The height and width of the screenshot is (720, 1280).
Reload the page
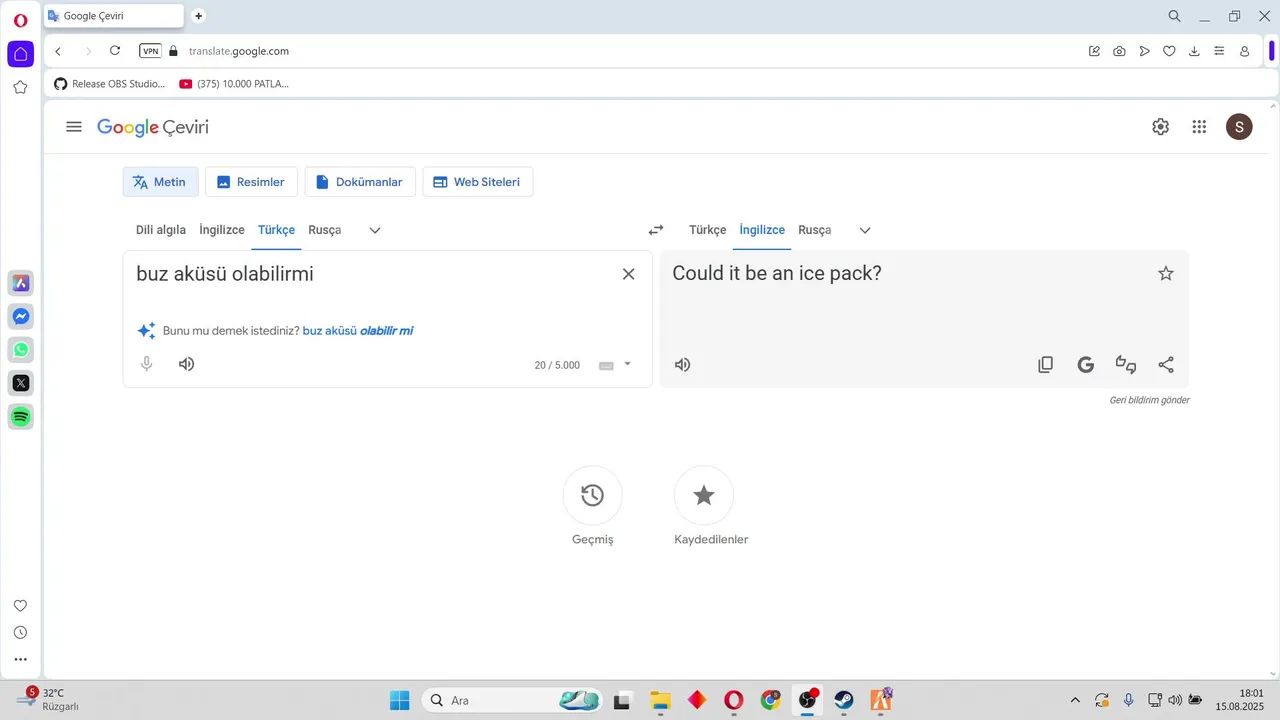pyautogui.click(x=115, y=51)
